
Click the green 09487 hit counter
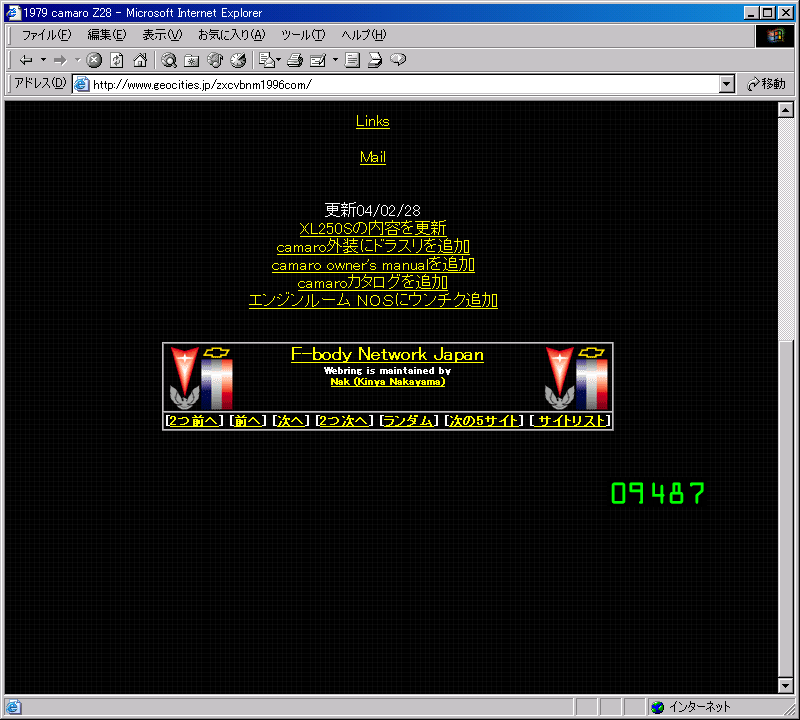coord(658,493)
